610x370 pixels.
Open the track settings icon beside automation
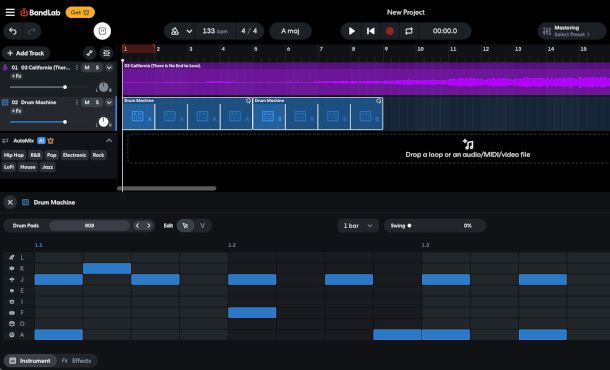click(106, 53)
